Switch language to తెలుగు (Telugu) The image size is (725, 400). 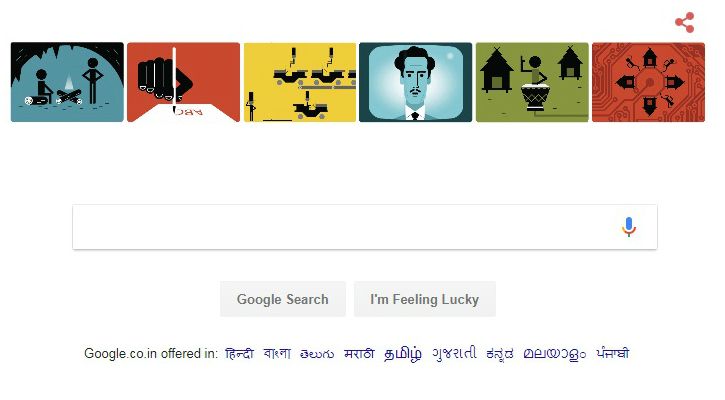pos(317,354)
